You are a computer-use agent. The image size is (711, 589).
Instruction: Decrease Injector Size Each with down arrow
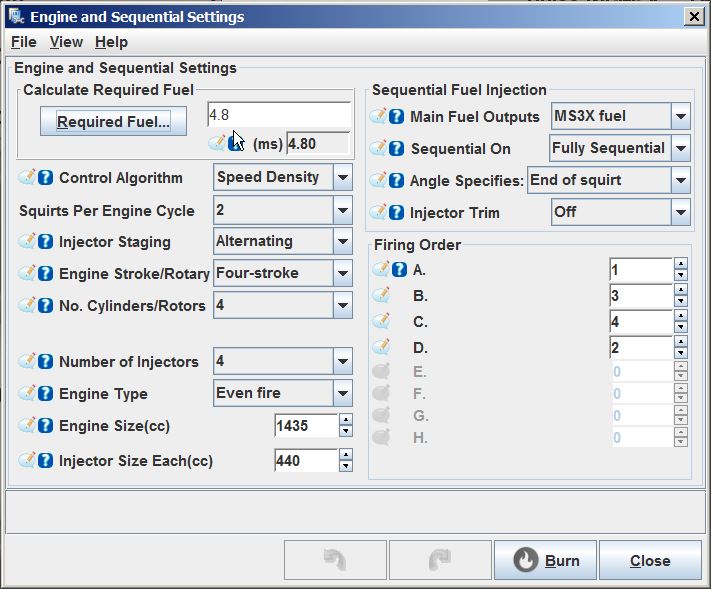[346, 466]
